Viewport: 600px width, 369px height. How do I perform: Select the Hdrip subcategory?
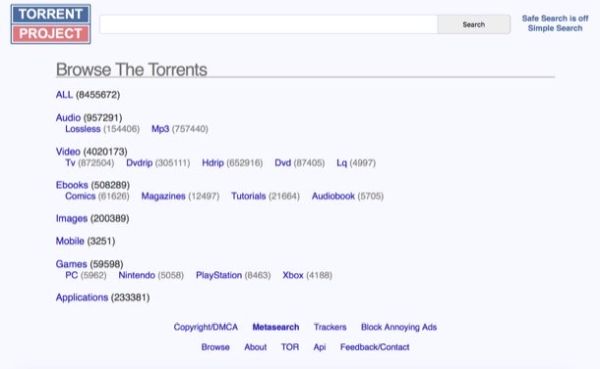(213, 163)
